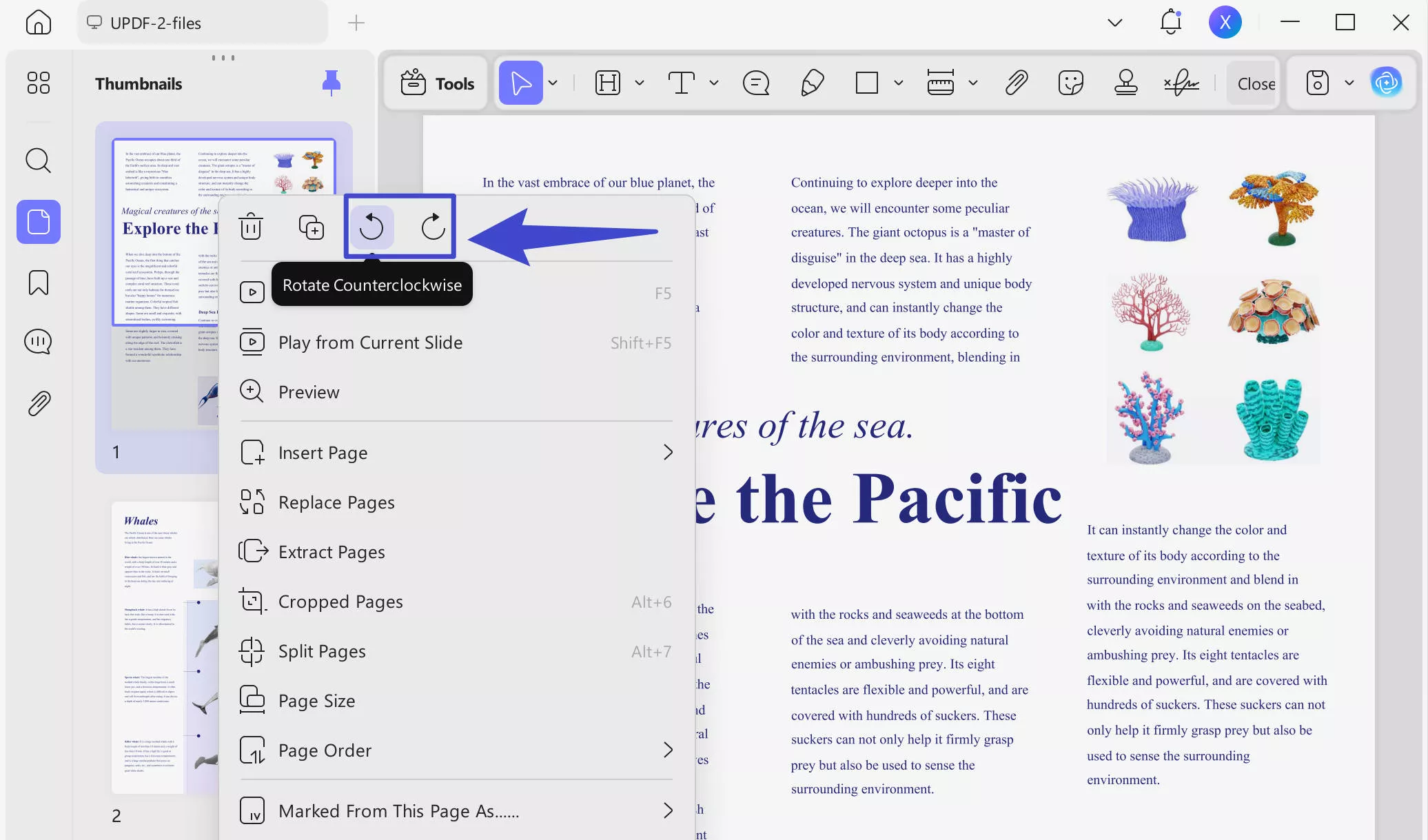The height and width of the screenshot is (840, 1428).
Task: Select the Stamp tool
Action: [1125, 83]
